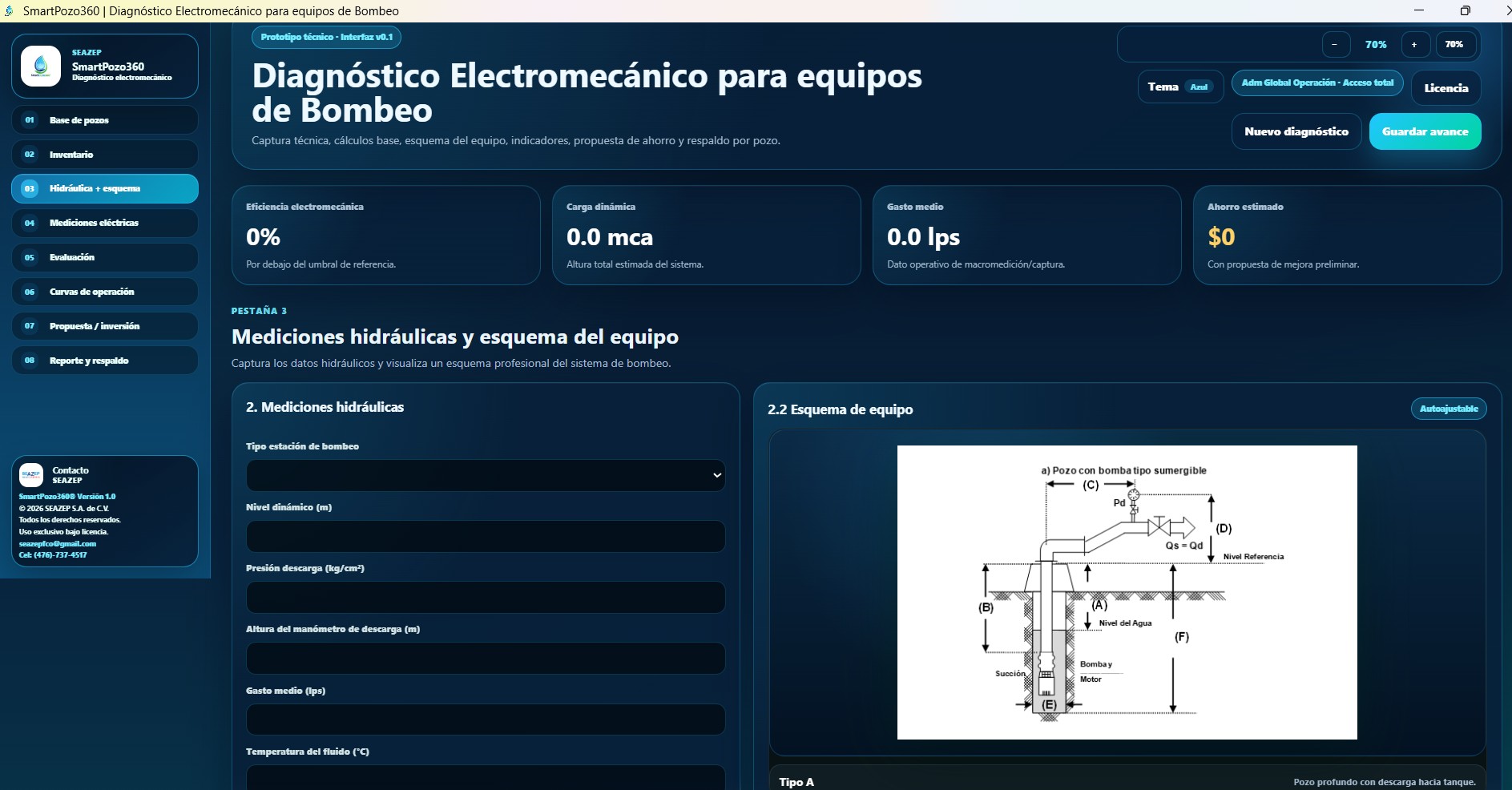The width and height of the screenshot is (1512, 790).
Task: Click the SEAZEP contact logo icon
Action: (31, 475)
